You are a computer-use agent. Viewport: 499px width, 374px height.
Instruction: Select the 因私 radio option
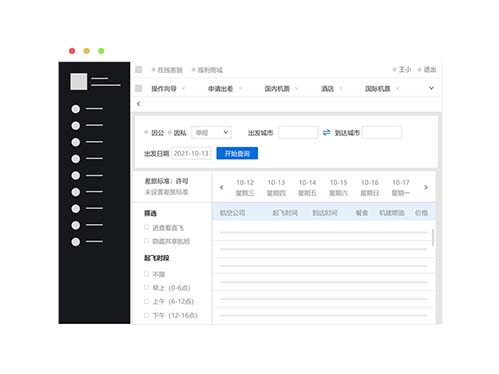click(170, 133)
